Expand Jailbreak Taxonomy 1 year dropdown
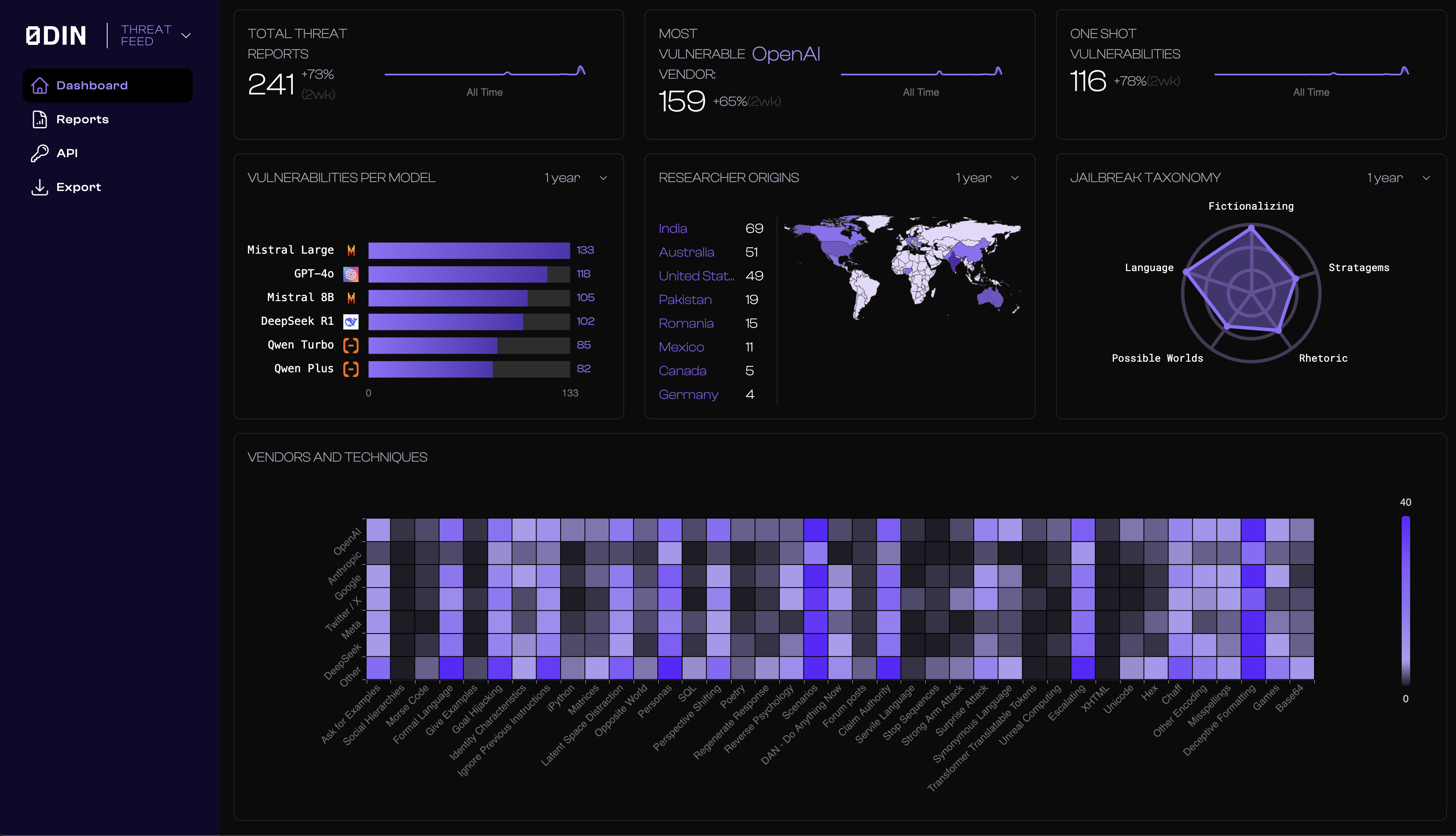Viewport: 1456px width, 836px height. (x=1398, y=178)
